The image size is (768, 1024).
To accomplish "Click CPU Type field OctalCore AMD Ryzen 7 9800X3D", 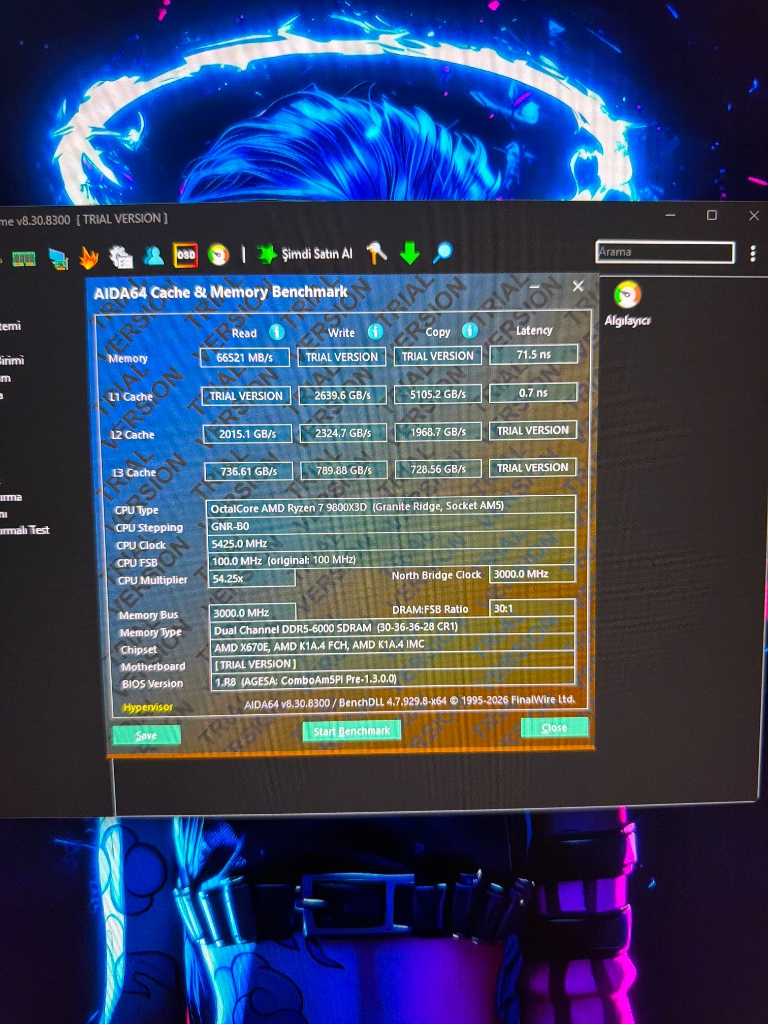I will click(391, 506).
